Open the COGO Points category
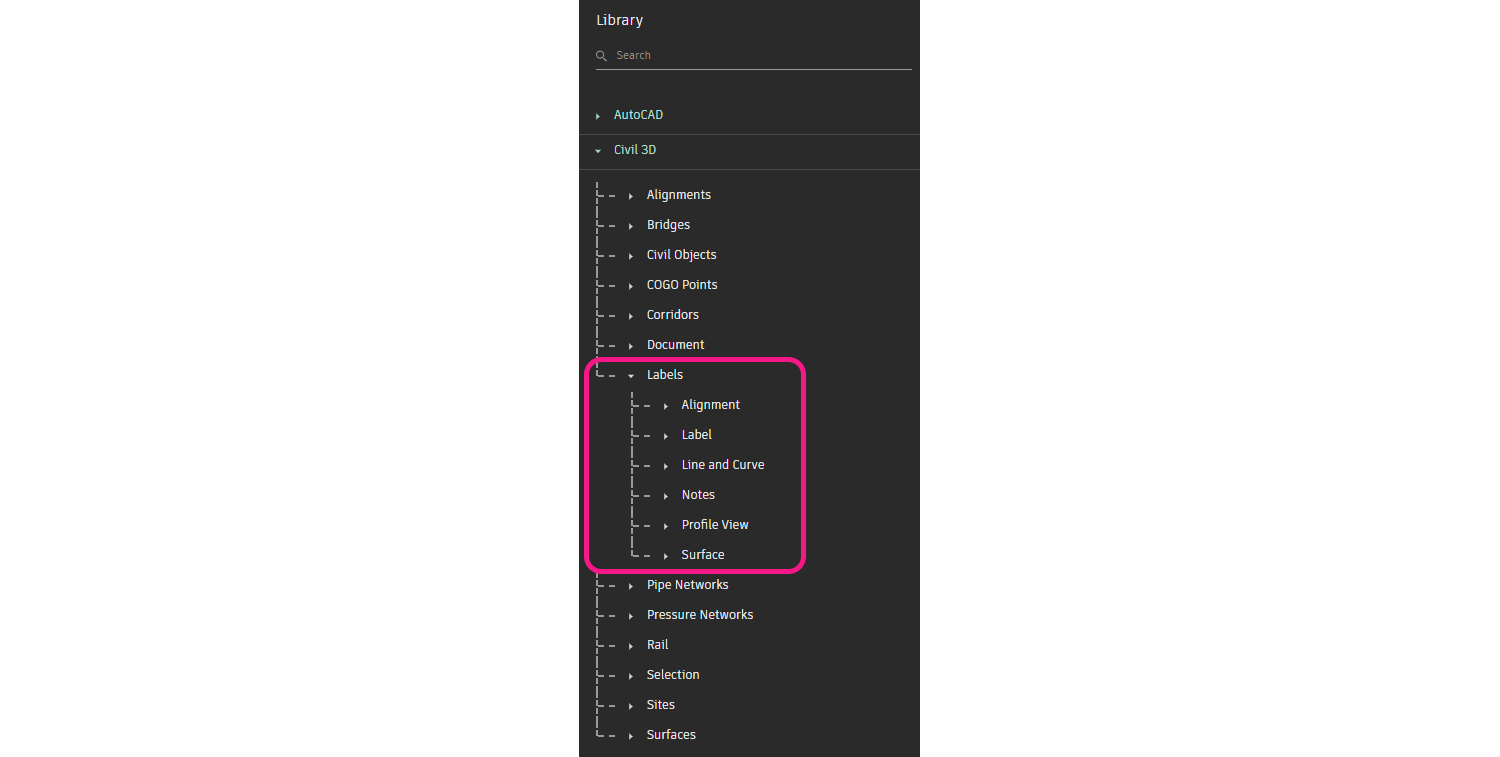Screen dimensions: 1500x757 (x=681, y=285)
